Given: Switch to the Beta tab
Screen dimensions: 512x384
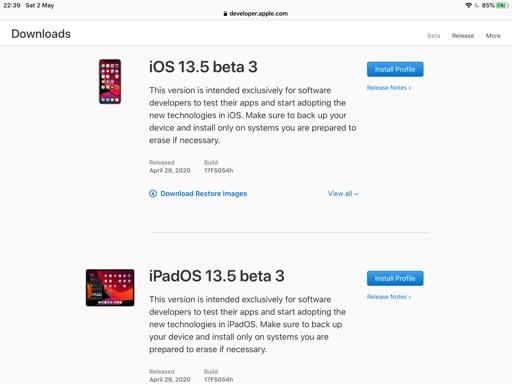Looking at the screenshot, I should tap(434, 36).
